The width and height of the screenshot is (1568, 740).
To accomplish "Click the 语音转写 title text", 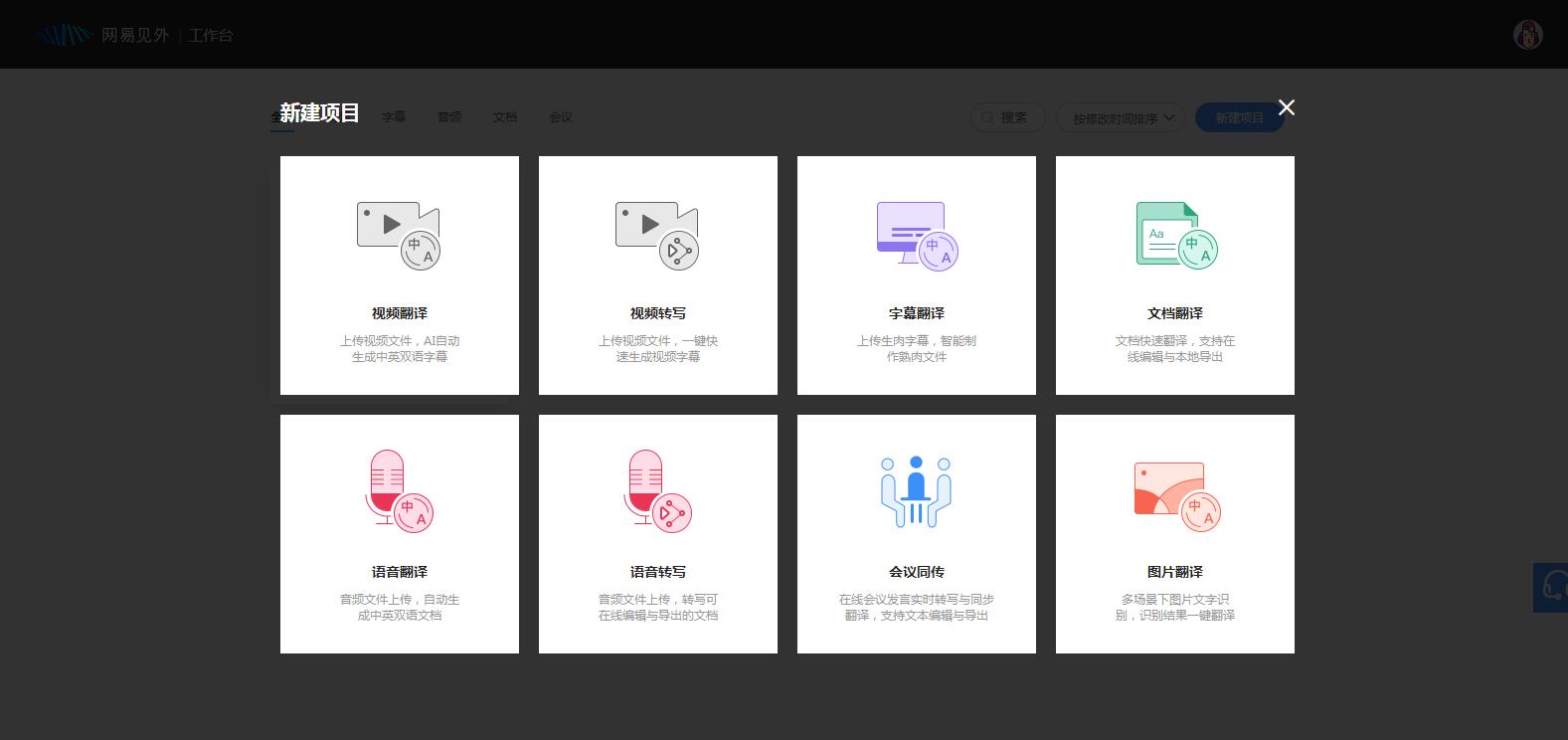I will [658, 572].
